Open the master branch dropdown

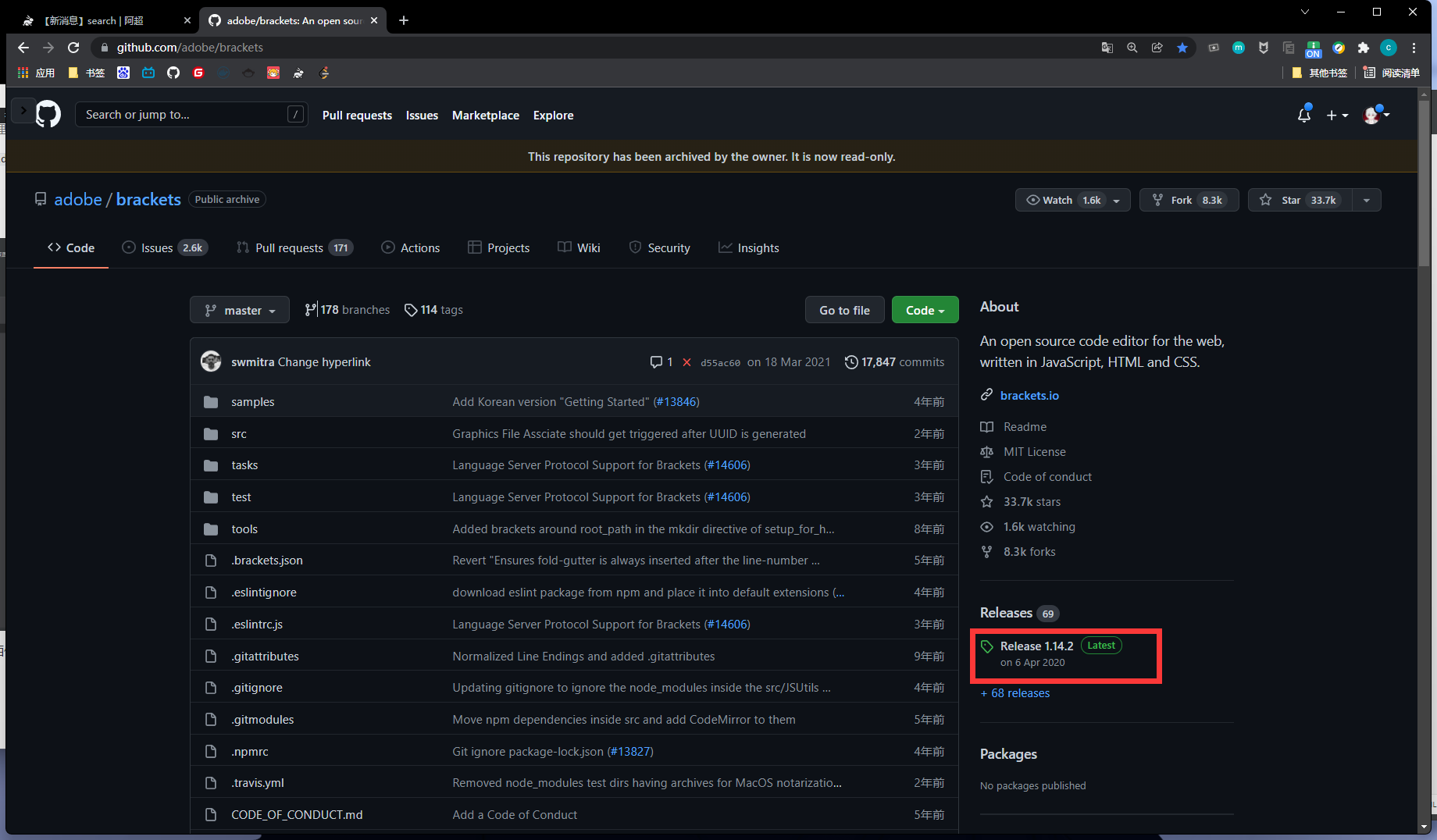pyautogui.click(x=240, y=310)
